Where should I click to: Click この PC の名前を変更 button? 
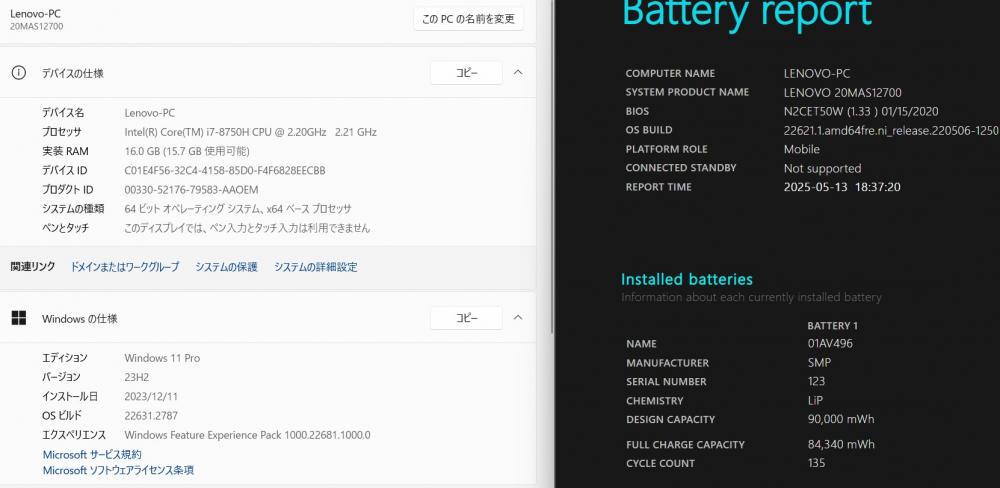(x=468, y=19)
